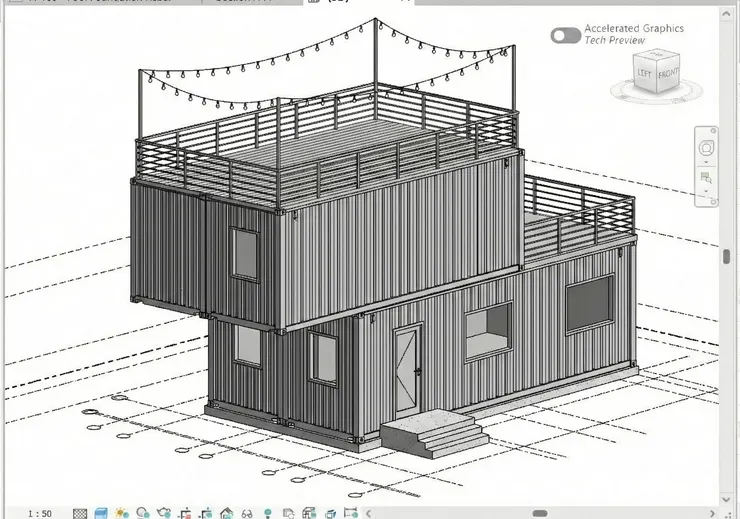Toggle Reveal Constraints icon
Image resolution: width=740 pixels, height=519 pixels.
(351, 513)
